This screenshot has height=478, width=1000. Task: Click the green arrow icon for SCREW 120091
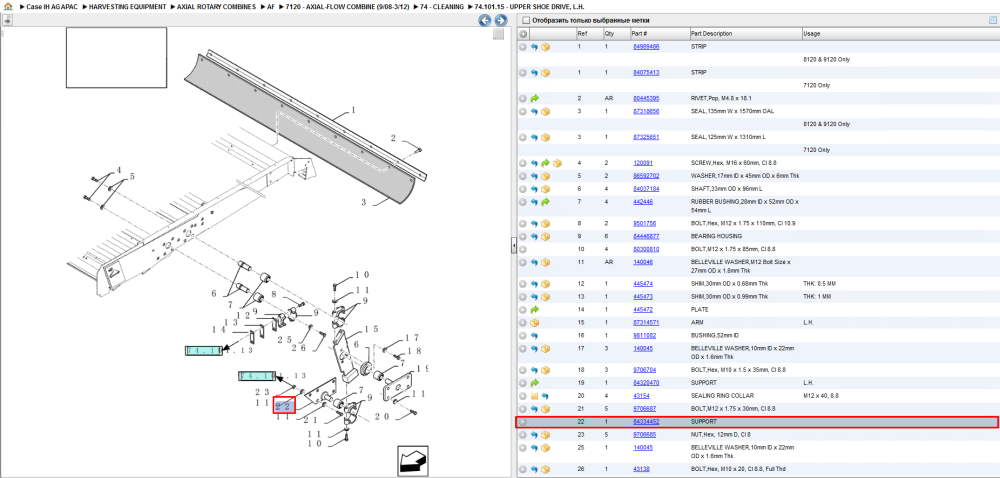tap(546, 163)
